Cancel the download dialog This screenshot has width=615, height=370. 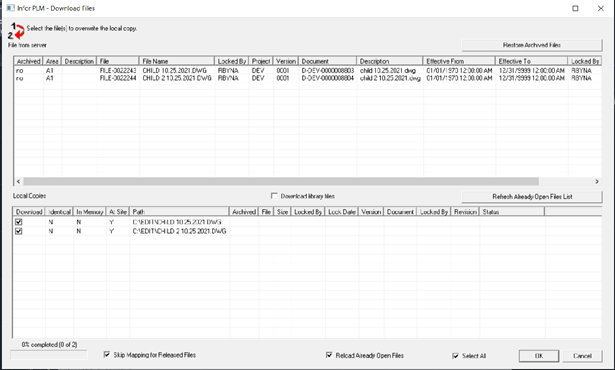(582, 356)
